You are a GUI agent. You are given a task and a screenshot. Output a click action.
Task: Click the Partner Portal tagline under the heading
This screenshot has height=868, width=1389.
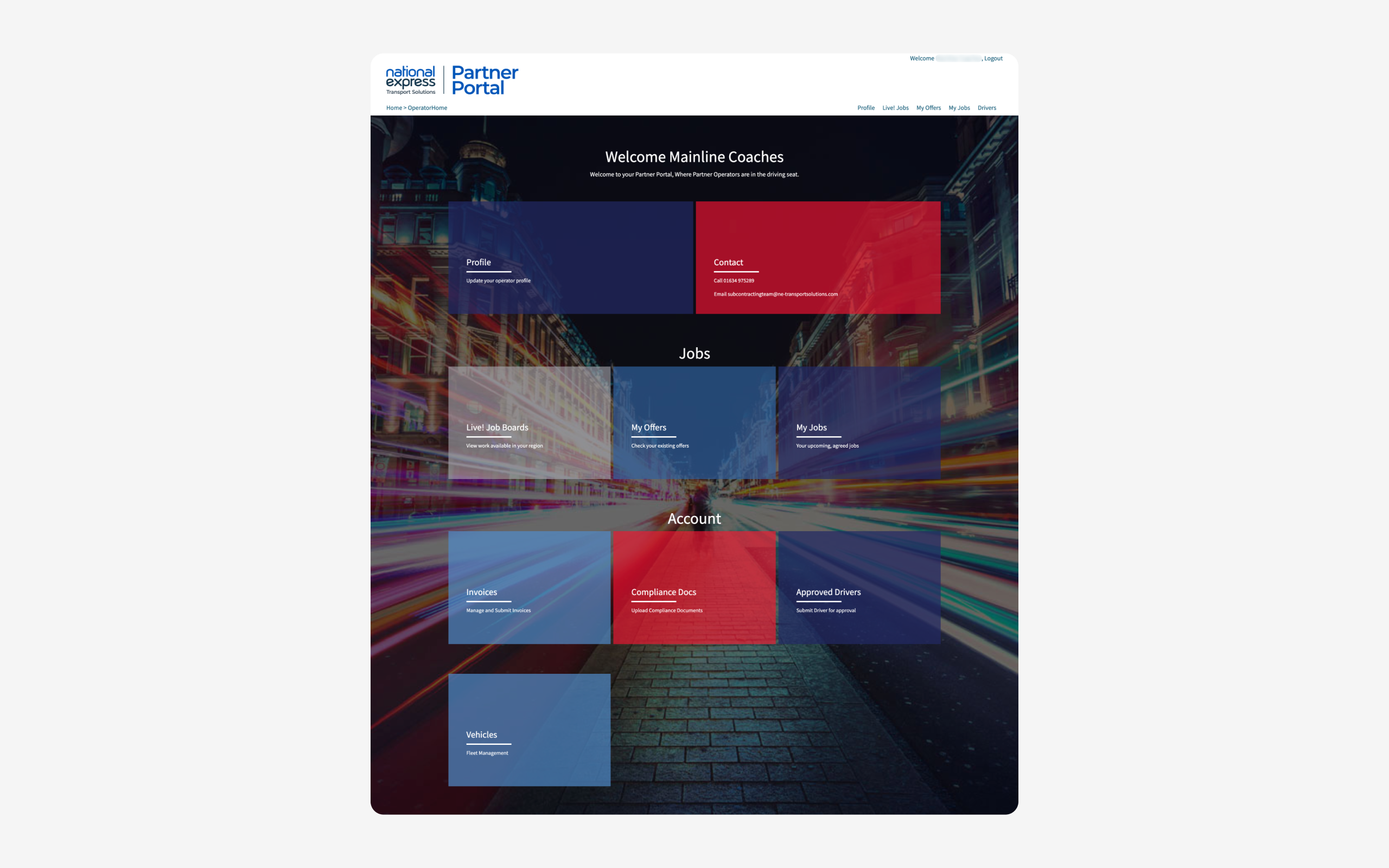click(694, 175)
